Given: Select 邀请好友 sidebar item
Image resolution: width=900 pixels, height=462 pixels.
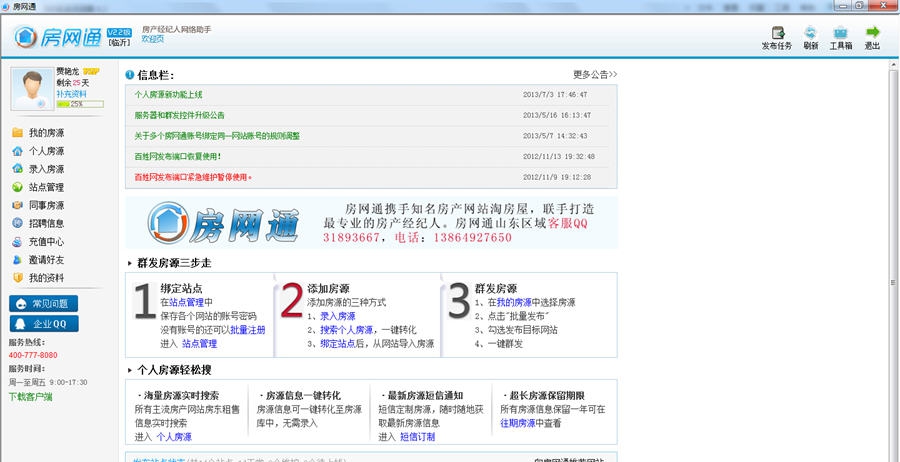Looking at the screenshot, I should pyautogui.click(x=46, y=260).
